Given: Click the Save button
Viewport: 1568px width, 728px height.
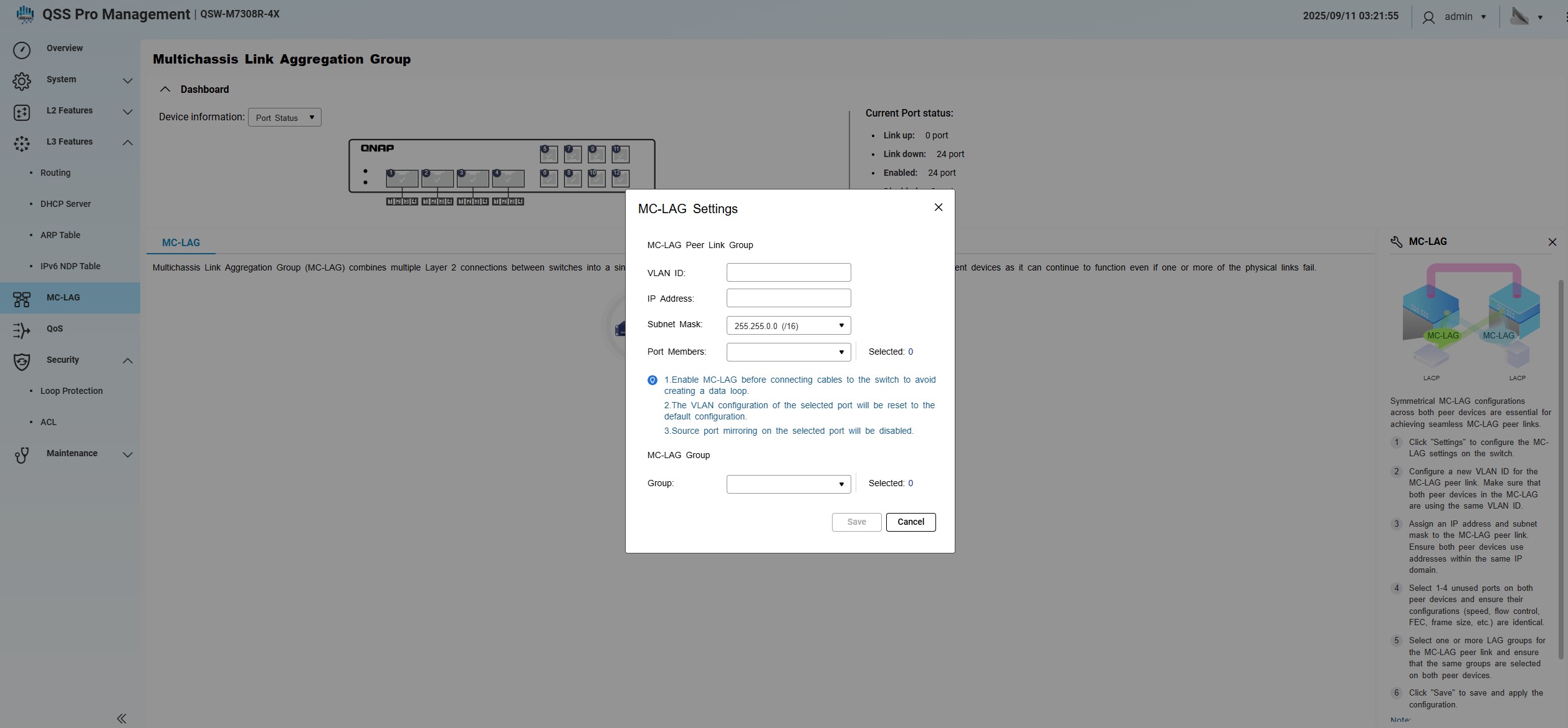Looking at the screenshot, I should pos(856,522).
